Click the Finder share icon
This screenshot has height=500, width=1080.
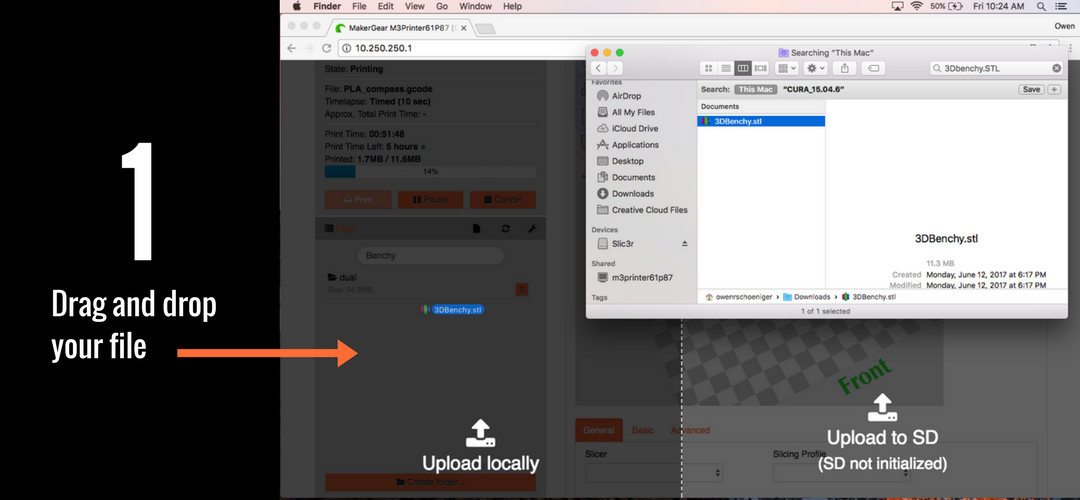pos(845,68)
